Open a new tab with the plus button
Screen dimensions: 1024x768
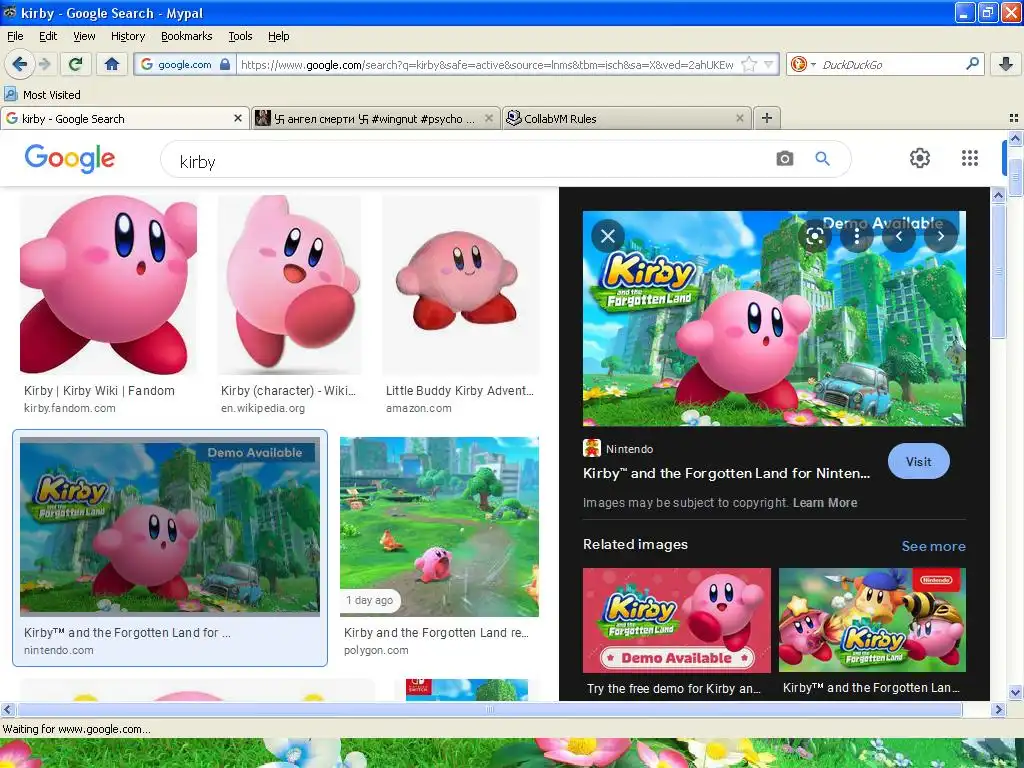click(767, 118)
